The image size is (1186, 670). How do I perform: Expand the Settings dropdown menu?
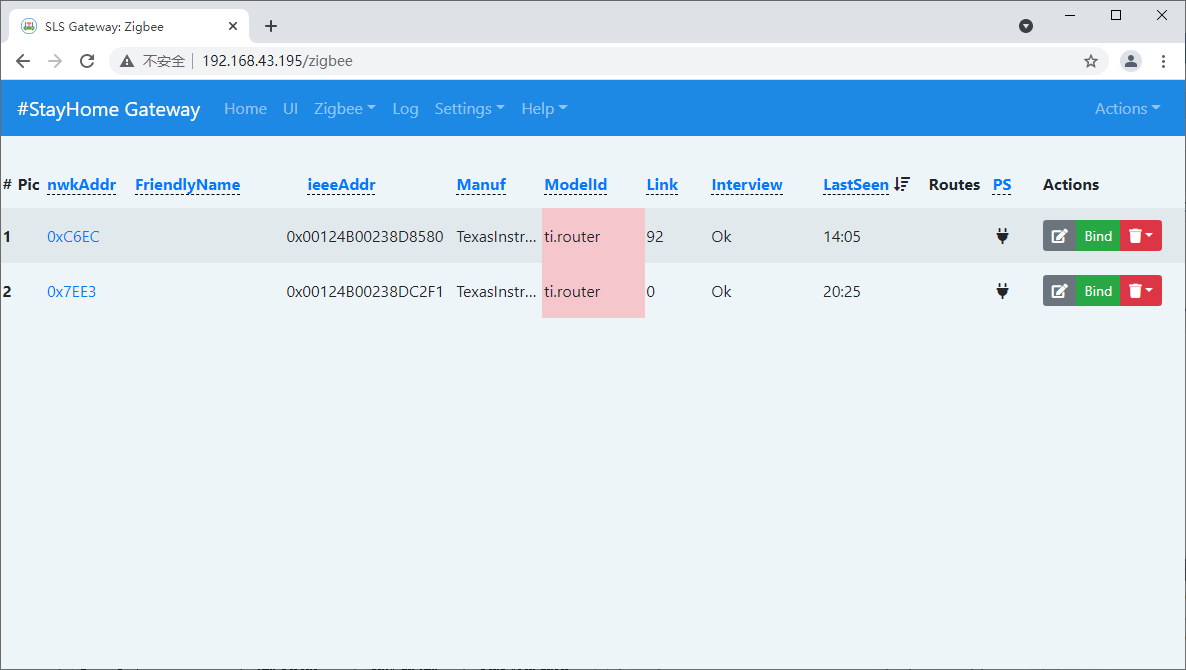click(x=469, y=109)
